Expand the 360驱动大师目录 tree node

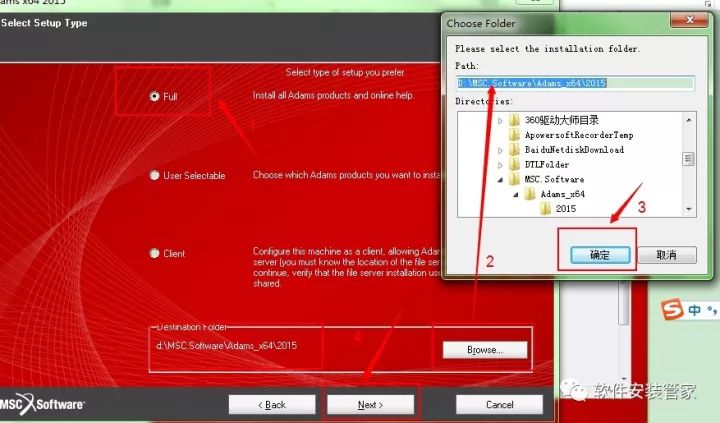tap(500, 119)
